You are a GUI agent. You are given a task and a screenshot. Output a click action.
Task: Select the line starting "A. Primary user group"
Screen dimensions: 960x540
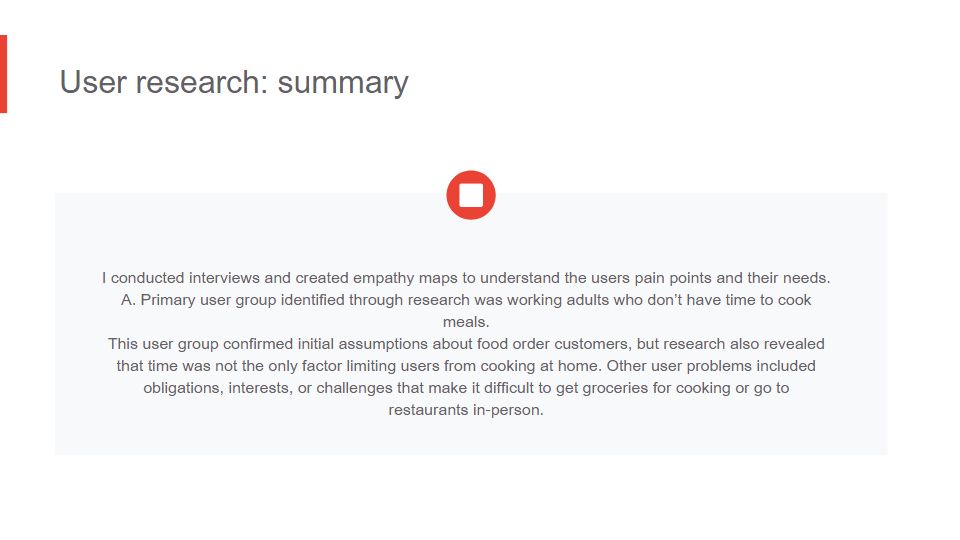[x=466, y=300]
